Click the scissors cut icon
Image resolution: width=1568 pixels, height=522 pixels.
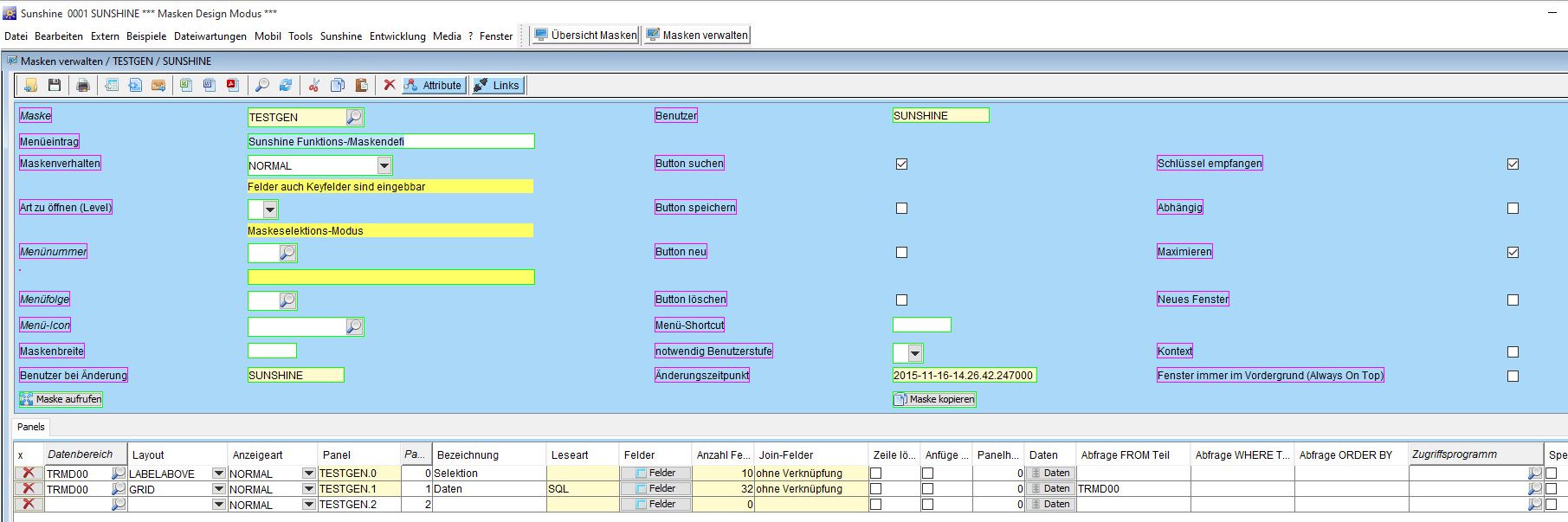pos(314,85)
